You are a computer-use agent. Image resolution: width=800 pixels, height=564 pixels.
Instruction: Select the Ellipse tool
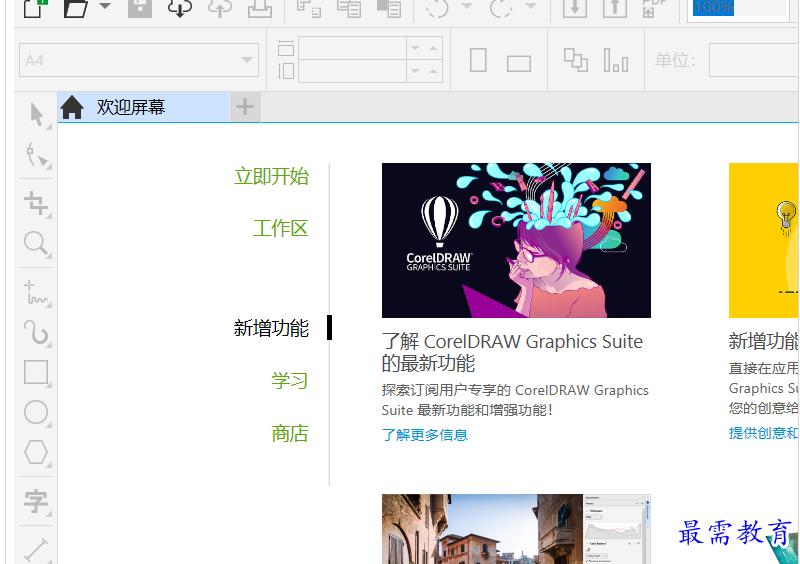[x=36, y=412]
